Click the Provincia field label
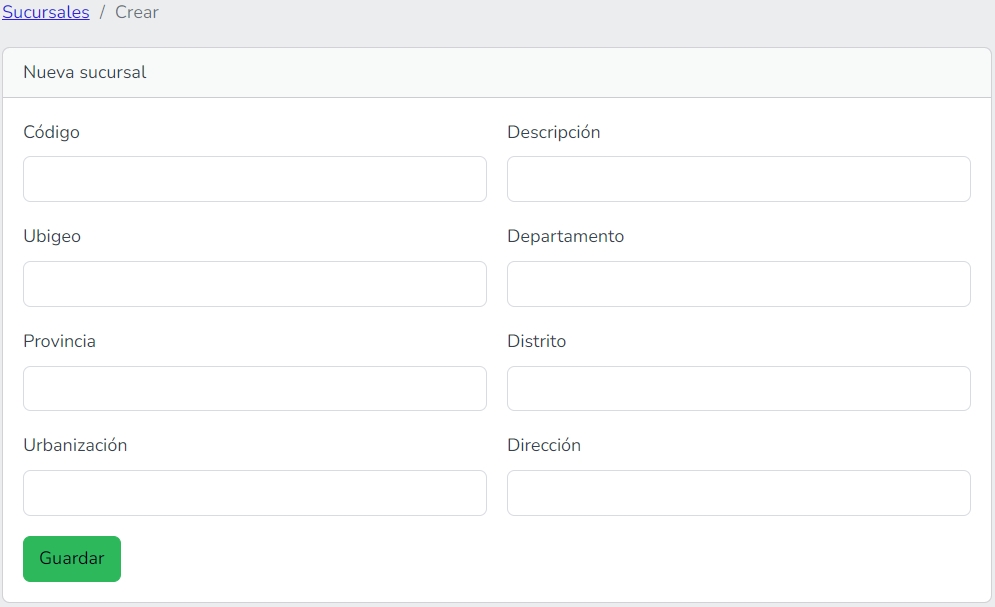995x607 pixels. 59,341
